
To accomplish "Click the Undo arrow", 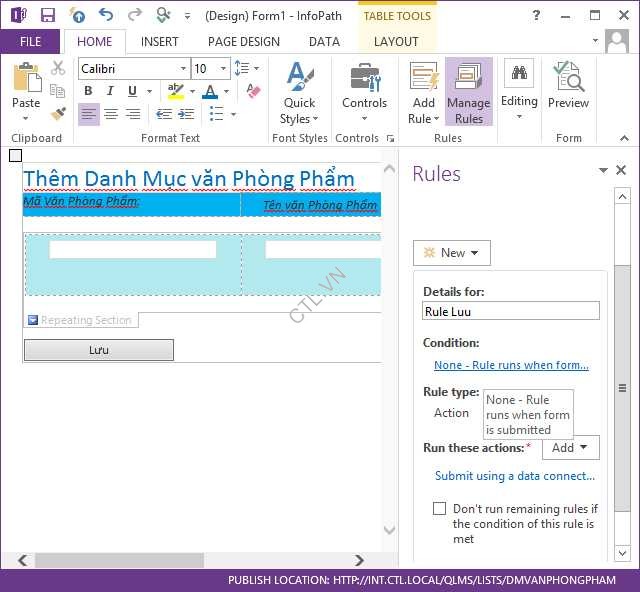I will (106, 15).
